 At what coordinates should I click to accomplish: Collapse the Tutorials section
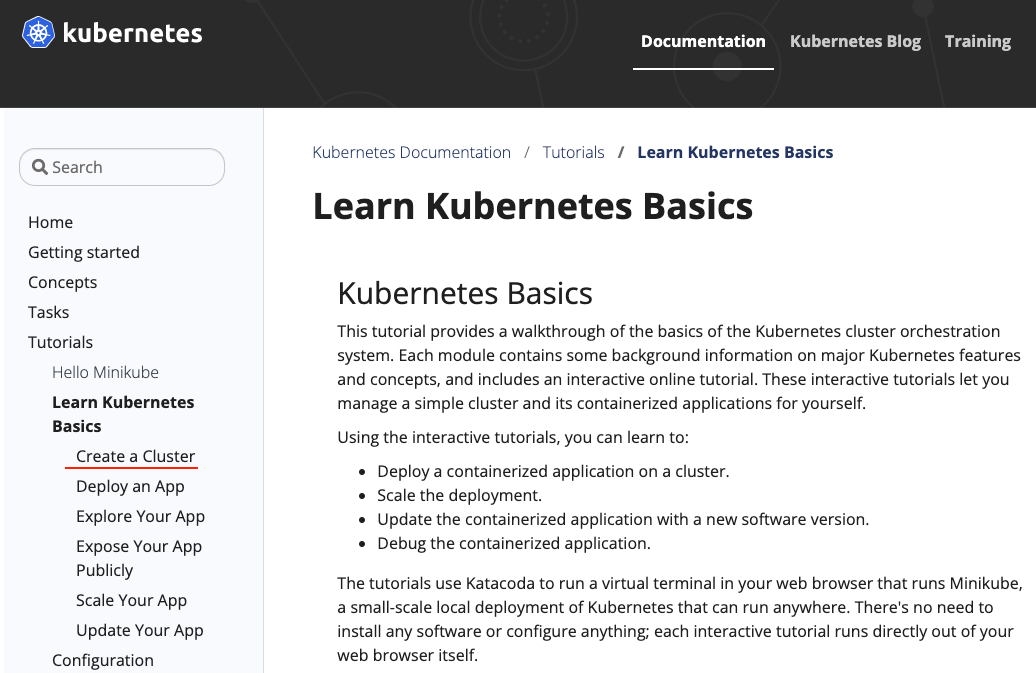coord(60,342)
